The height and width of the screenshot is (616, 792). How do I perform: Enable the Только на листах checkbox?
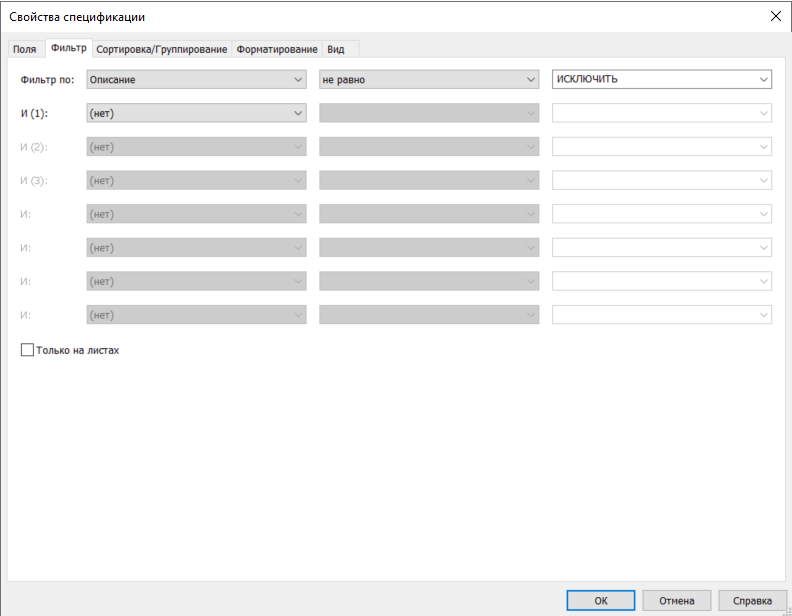click(27, 351)
